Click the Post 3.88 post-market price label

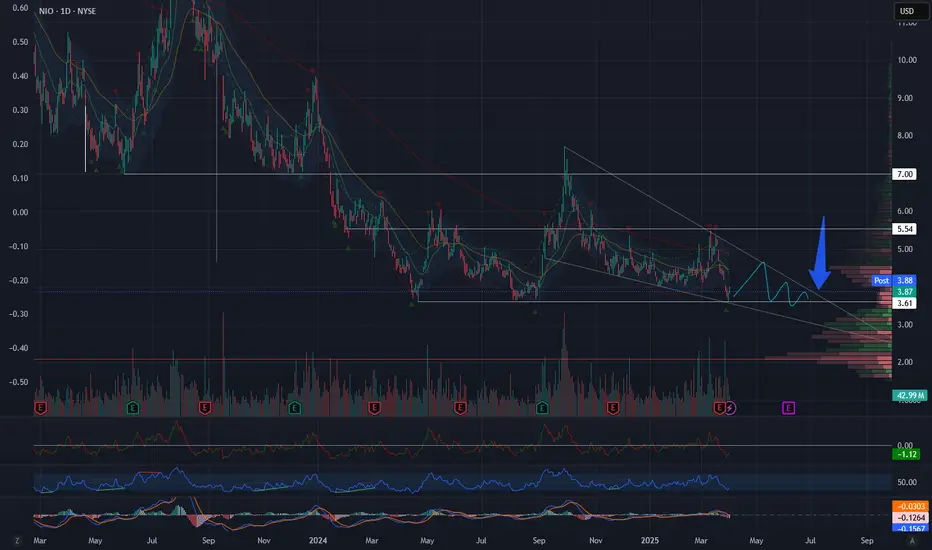point(893,281)
